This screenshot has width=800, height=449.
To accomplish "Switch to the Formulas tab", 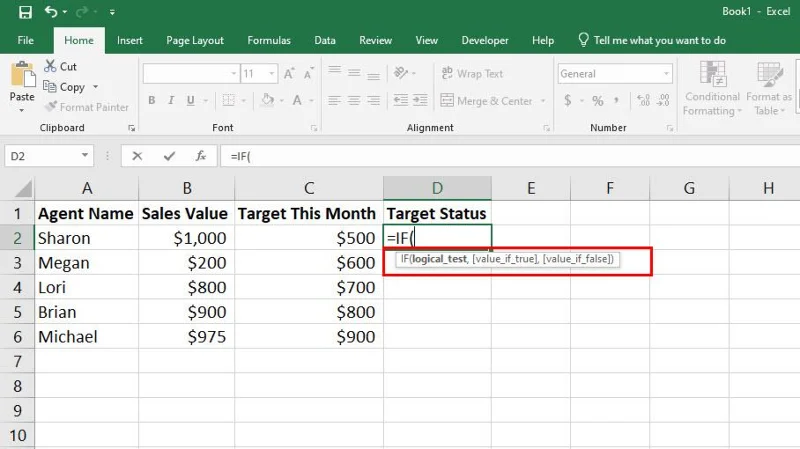I will coord(269,40).
